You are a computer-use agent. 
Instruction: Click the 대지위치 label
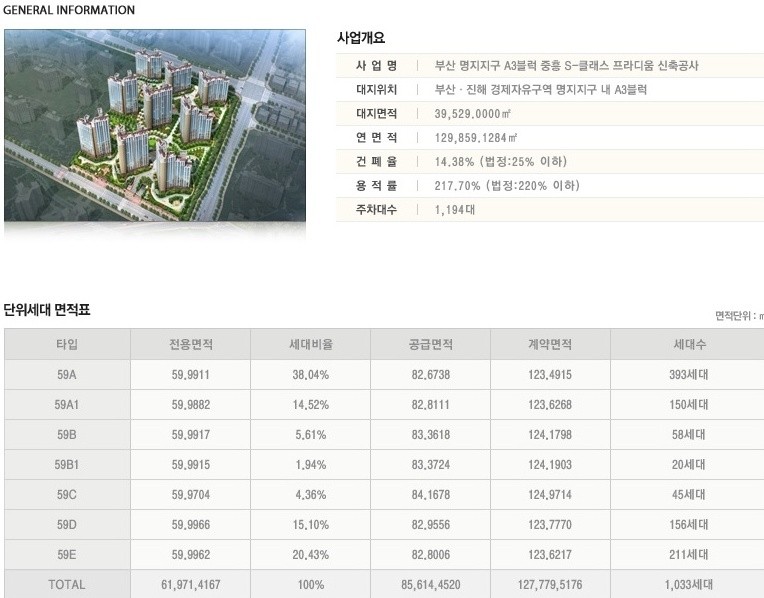[377, 89]
